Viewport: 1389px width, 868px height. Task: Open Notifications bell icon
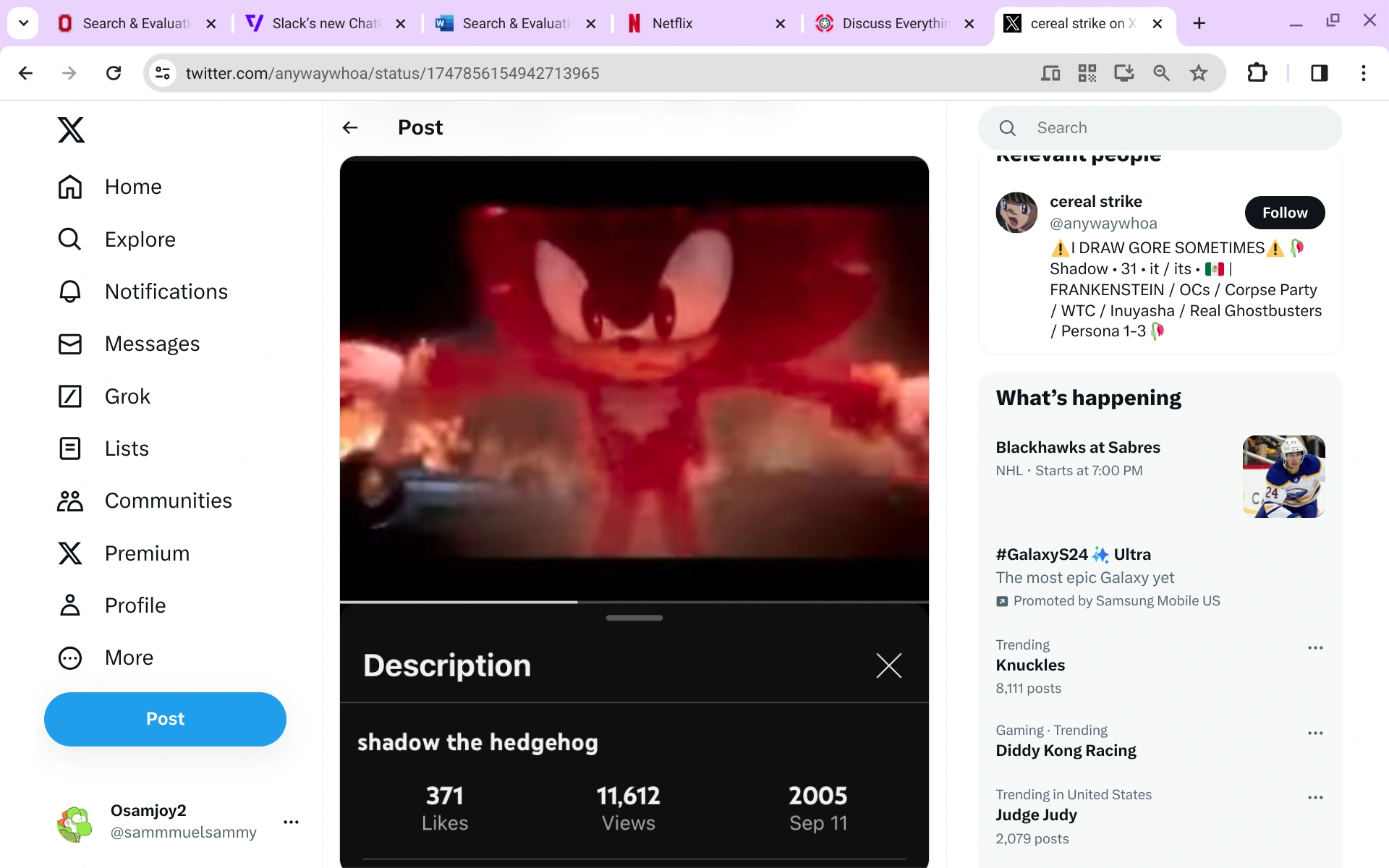coord(70,292)
